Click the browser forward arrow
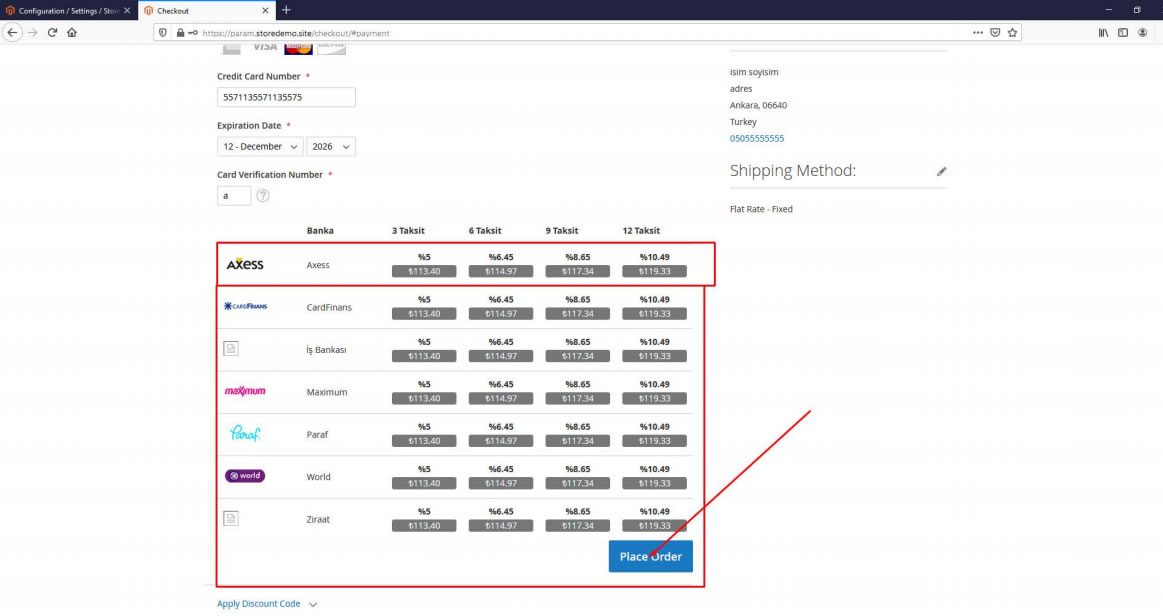 tap(33, 33)
